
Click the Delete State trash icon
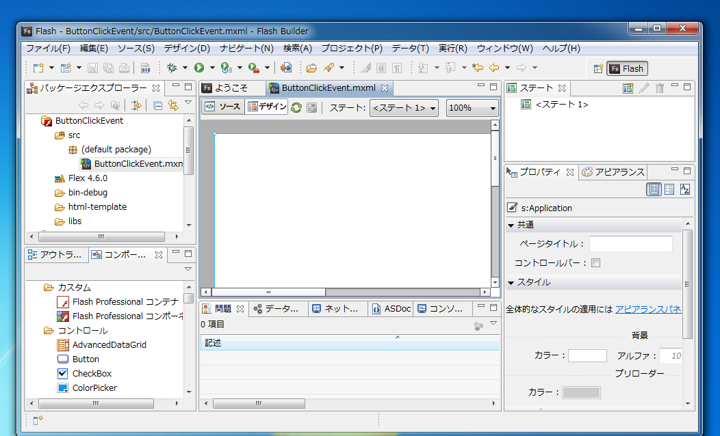coord(660,88)
